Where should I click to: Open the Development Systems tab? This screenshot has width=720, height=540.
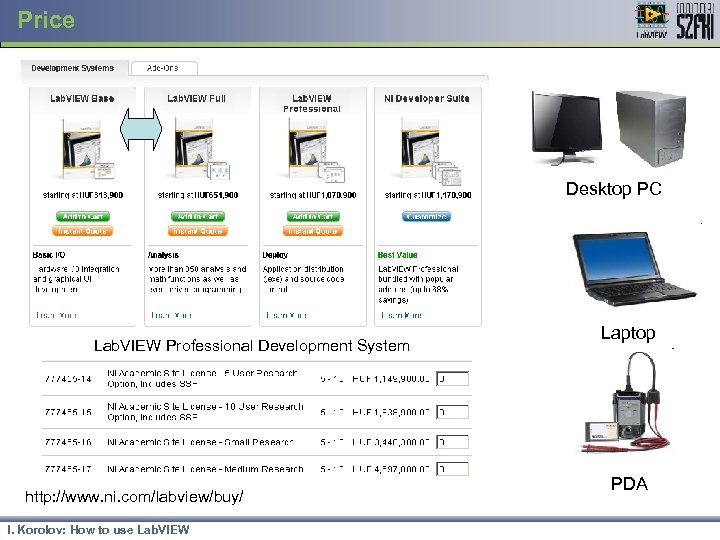click(73, 68)
